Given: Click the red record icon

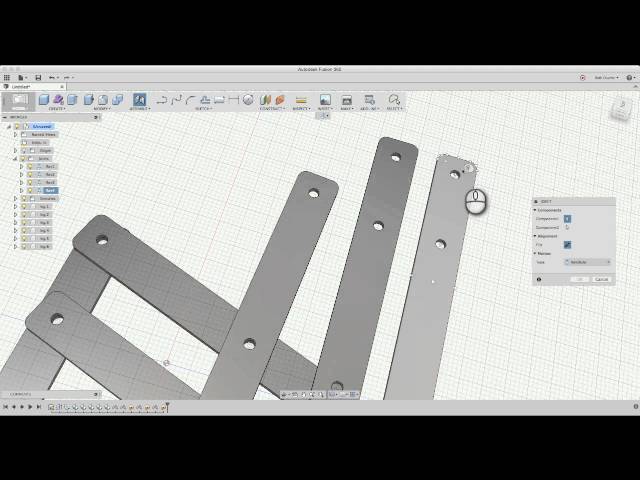Looking at the screenshot, I should [x=582, y=78].
